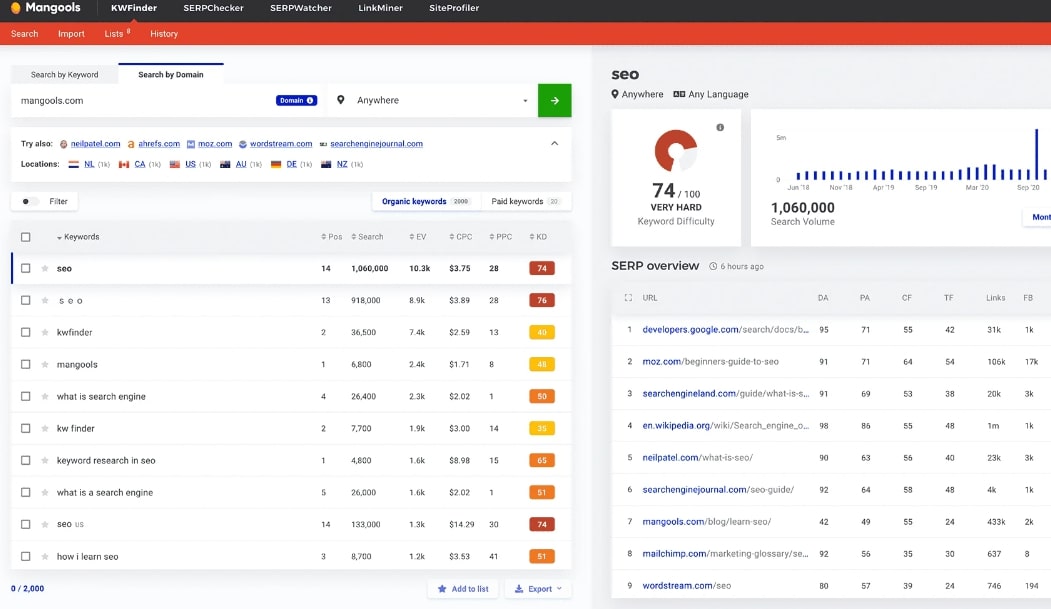Sort by Search column
The width and height of the screenshot is (1051, 609).
click(x=367, y=236)
